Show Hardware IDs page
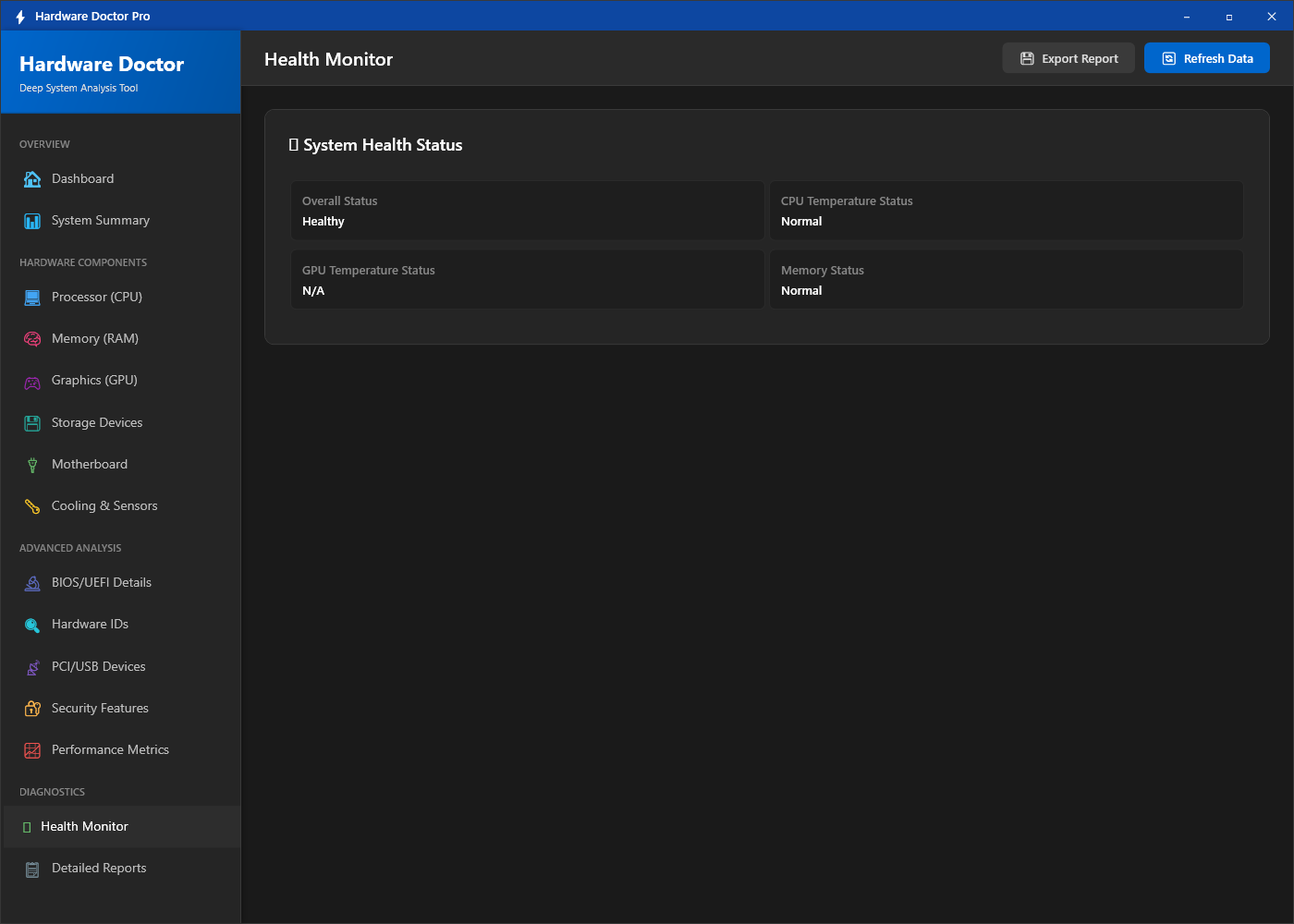1294x924 pixels. pos(122,625)
